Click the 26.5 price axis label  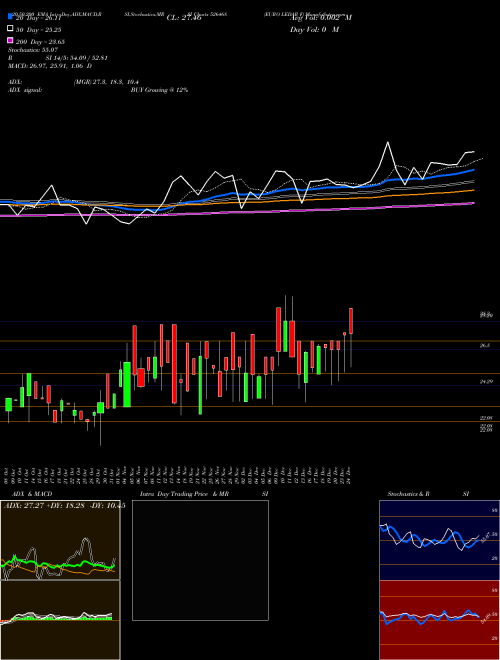[484, 345]
